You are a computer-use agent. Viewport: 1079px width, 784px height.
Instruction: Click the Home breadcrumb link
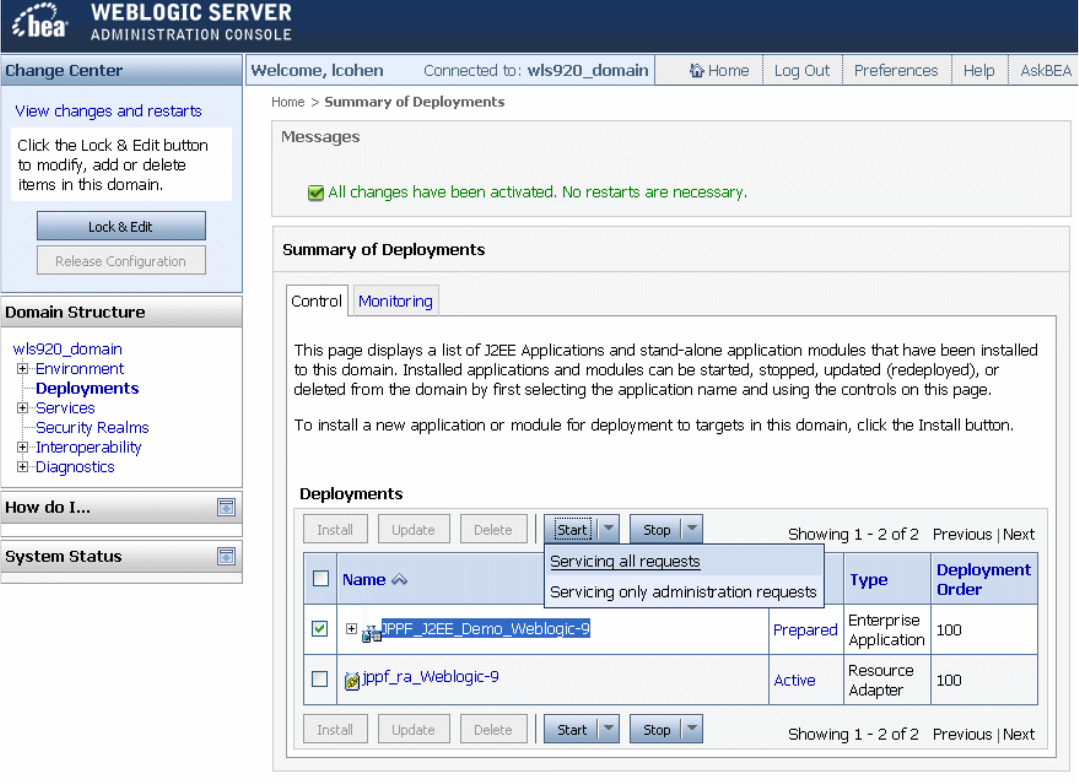(x=288, y=102)
